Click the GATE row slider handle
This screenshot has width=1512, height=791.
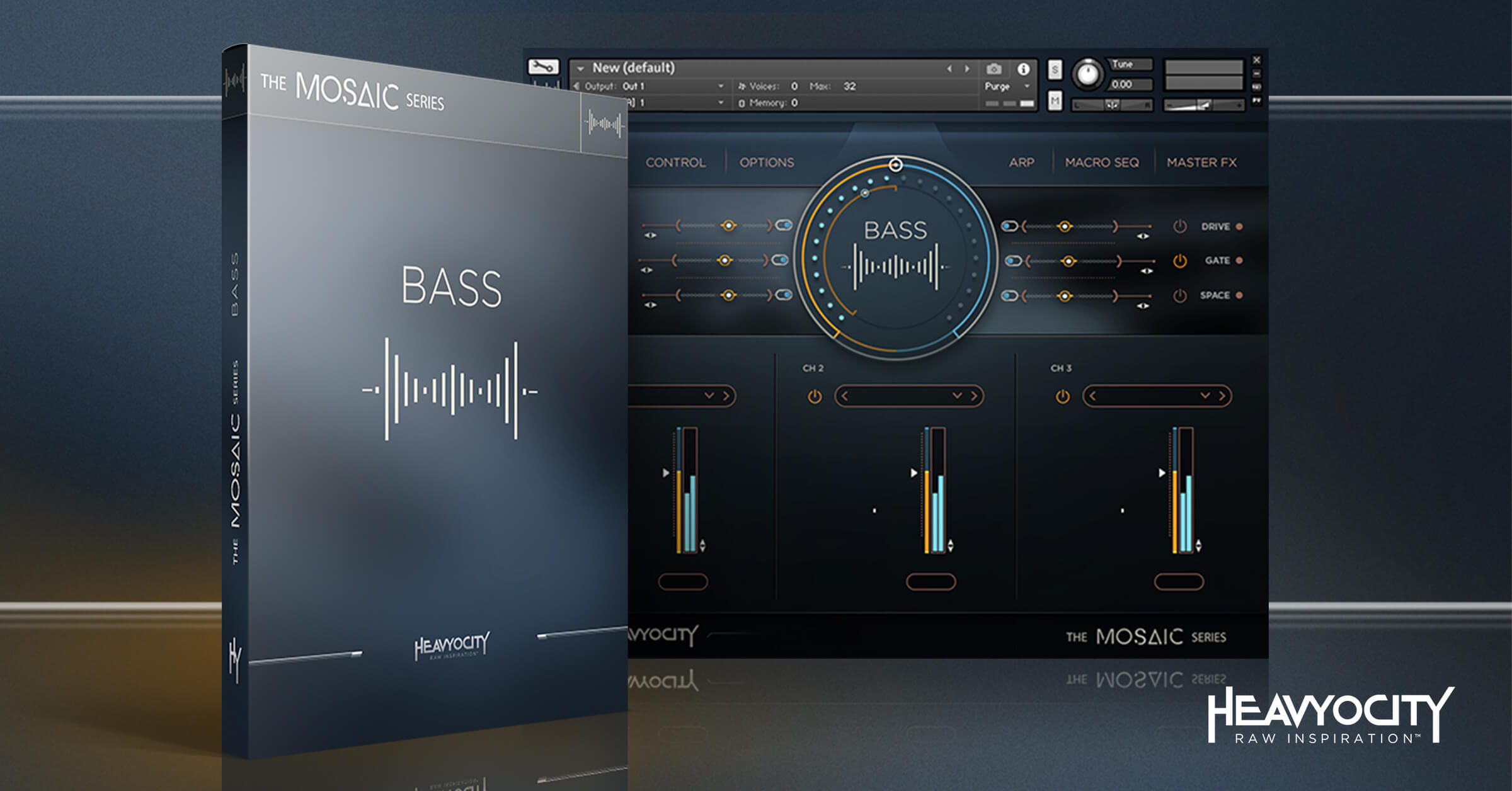pyautogui.click(x=1068, y=261)
